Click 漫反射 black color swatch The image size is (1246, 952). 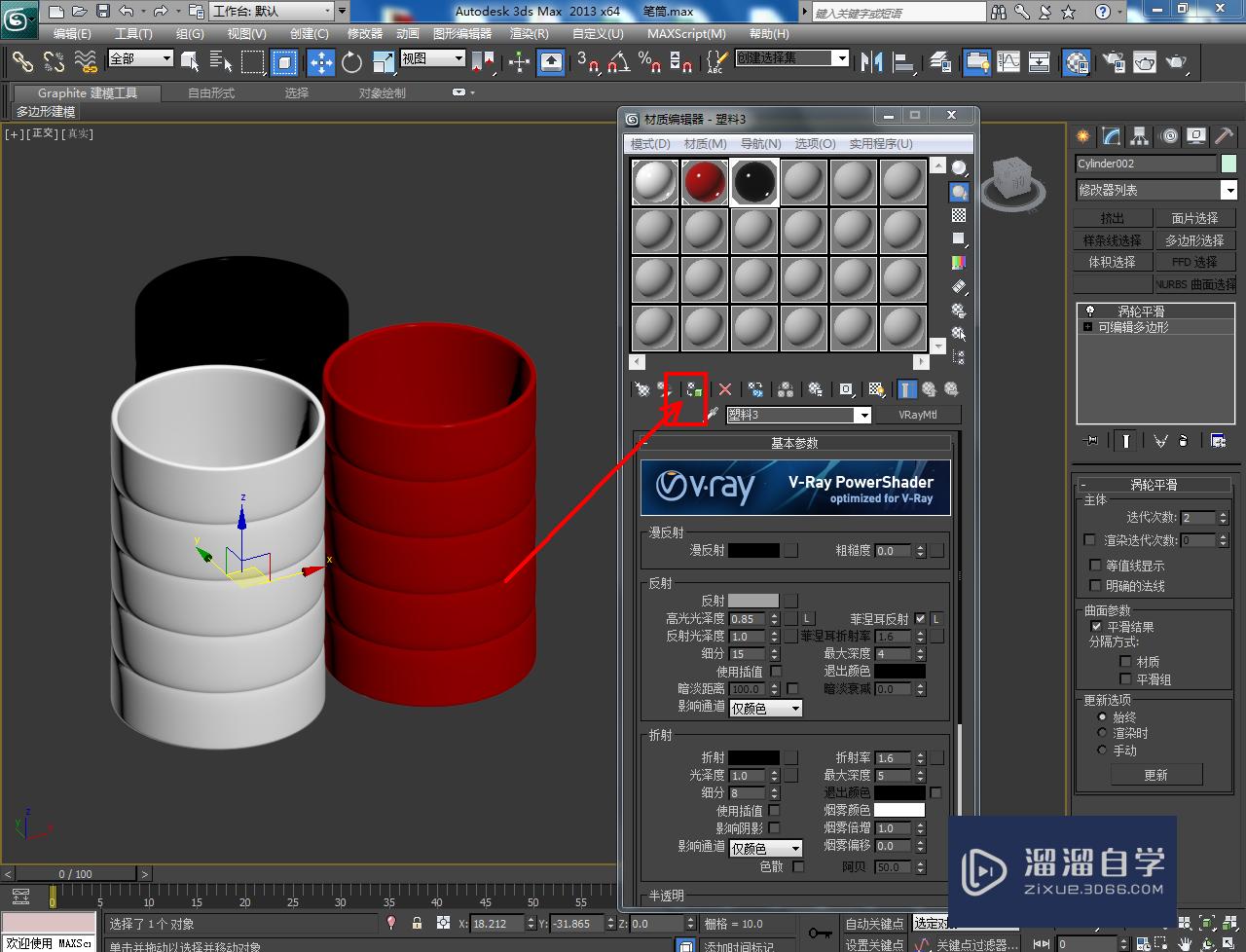coord(754,550)
